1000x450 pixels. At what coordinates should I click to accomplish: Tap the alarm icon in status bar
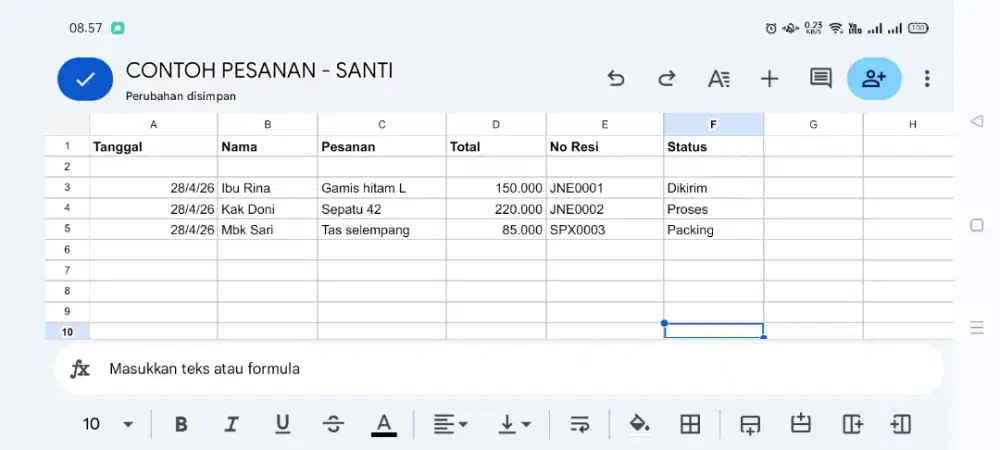coord(771,28)
